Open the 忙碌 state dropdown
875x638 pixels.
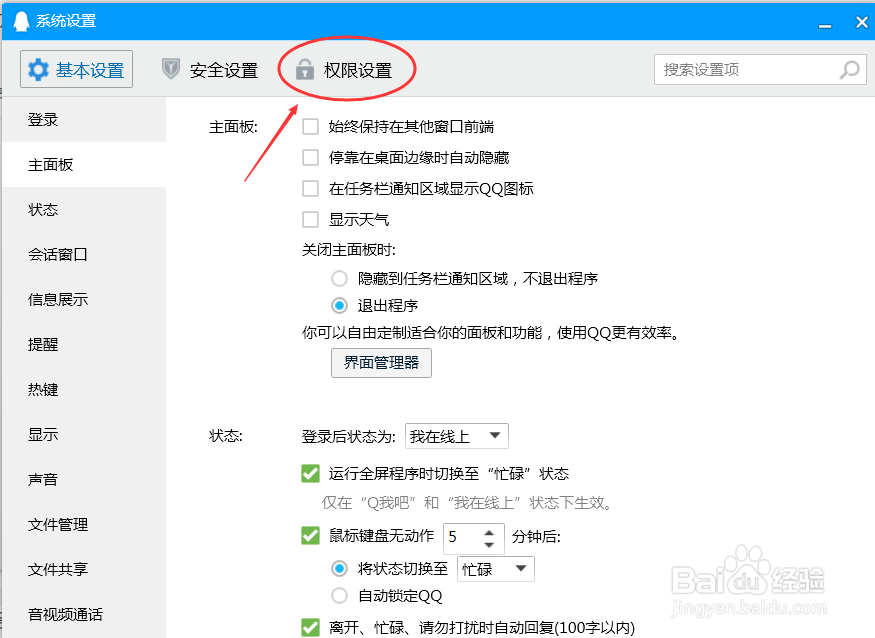[495, 568]
